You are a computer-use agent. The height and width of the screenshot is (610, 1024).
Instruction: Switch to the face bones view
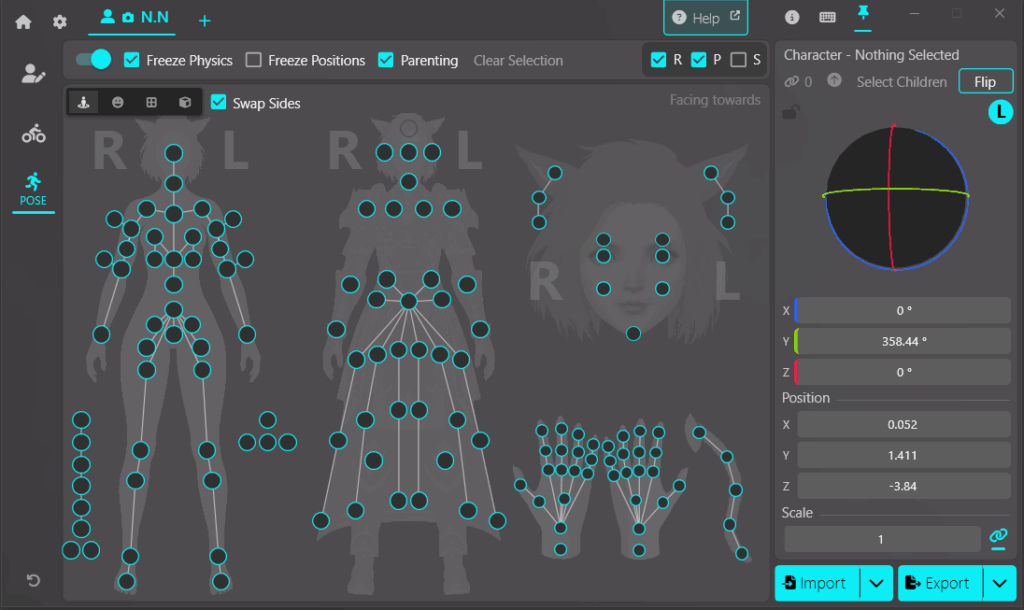118,102
